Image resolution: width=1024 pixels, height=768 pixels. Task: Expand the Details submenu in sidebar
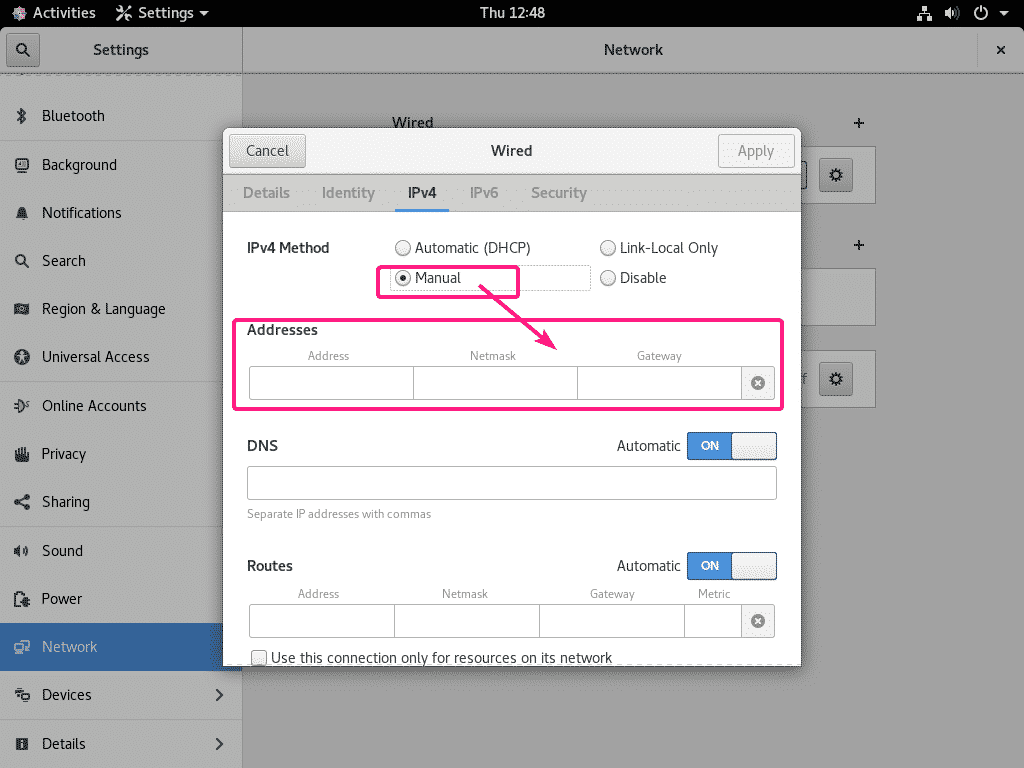121,744
